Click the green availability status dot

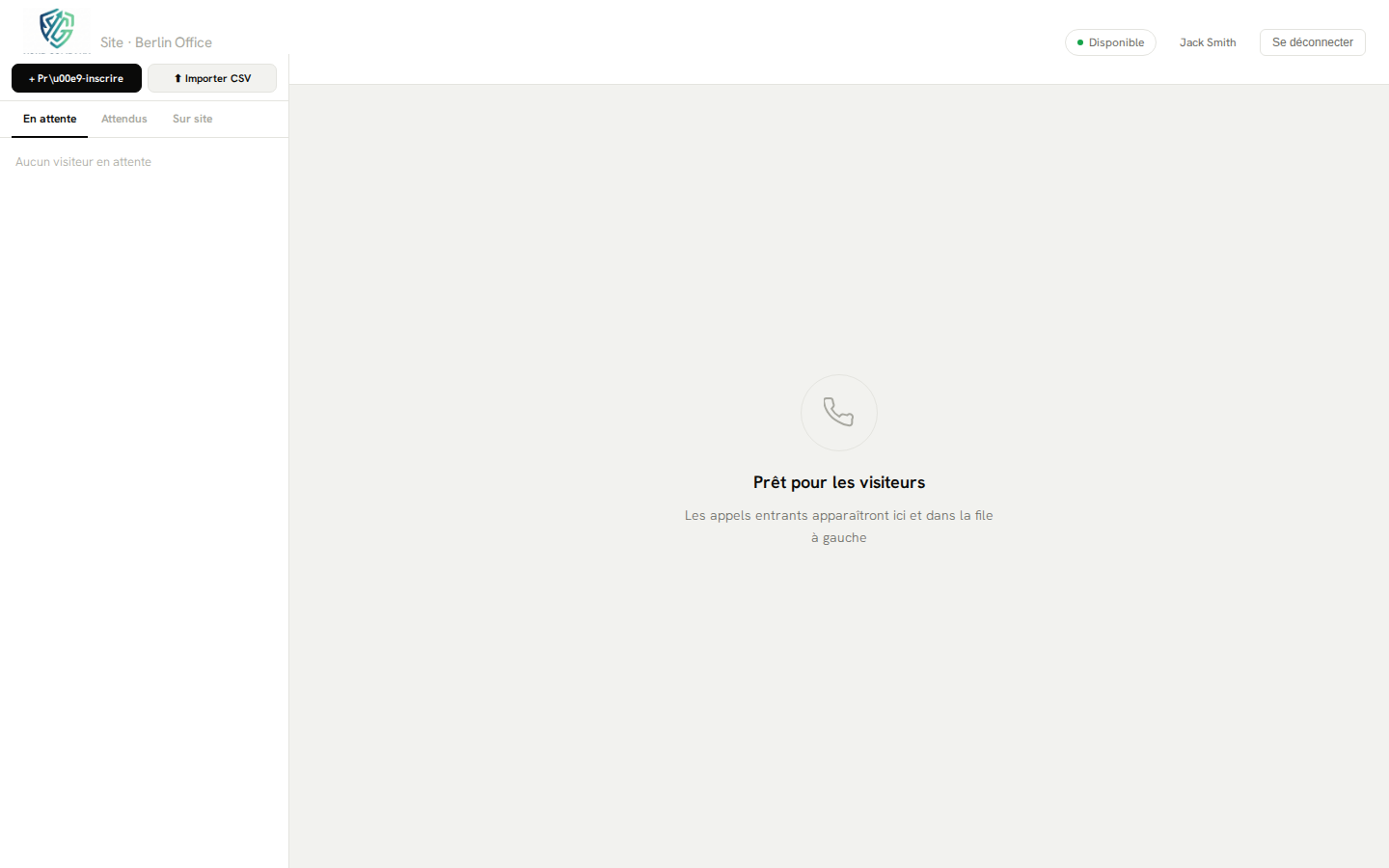click(1079, 42)
